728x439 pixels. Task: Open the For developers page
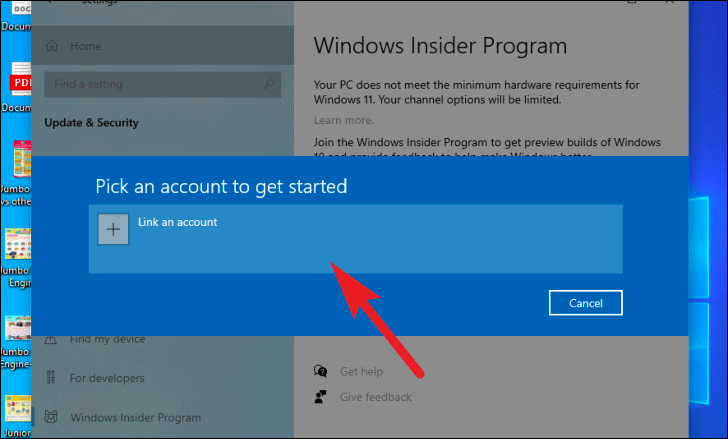coord(107,378)
